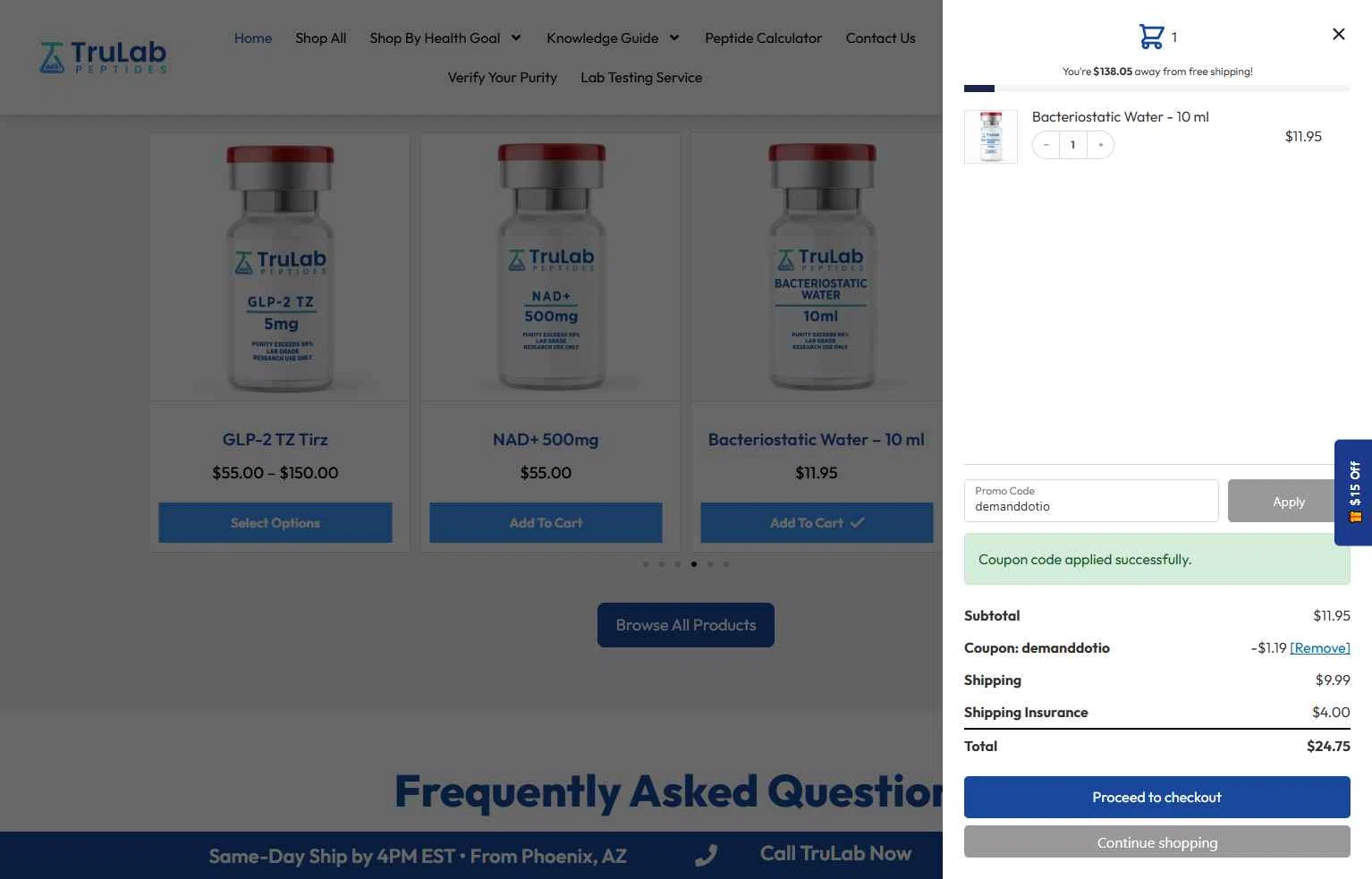Open Verify Your Purity page

coord(503,78)
